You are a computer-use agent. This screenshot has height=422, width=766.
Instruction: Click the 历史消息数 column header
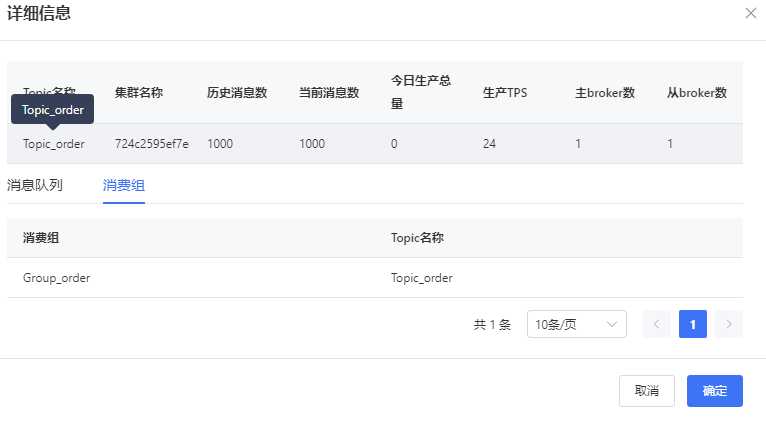point(237,93)
